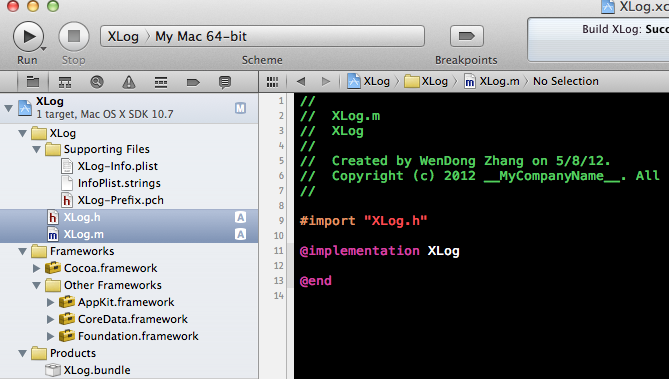Select the XLog project file

[x=129, y=108]
